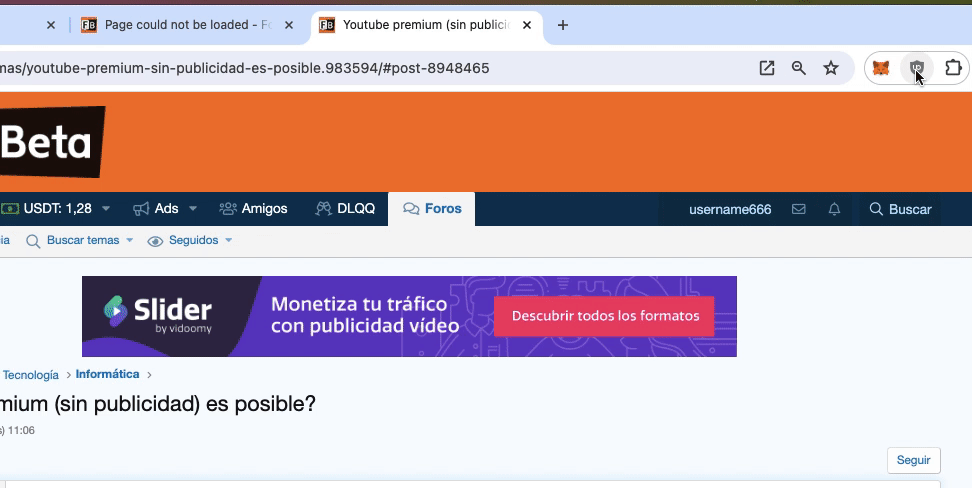Go to Tecnología breadcrumb
The image size is (972, 488).
[30, 375]
